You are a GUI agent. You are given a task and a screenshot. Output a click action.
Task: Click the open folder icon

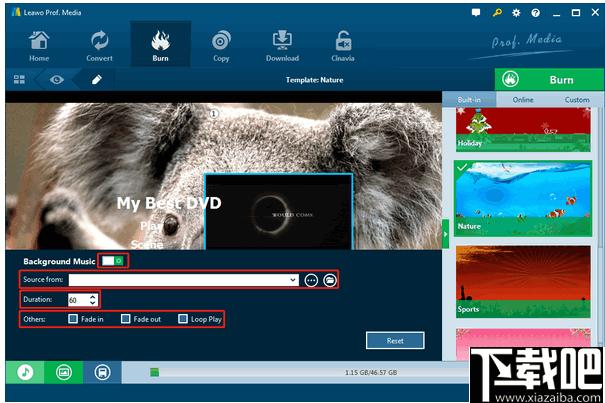point(330,280)
